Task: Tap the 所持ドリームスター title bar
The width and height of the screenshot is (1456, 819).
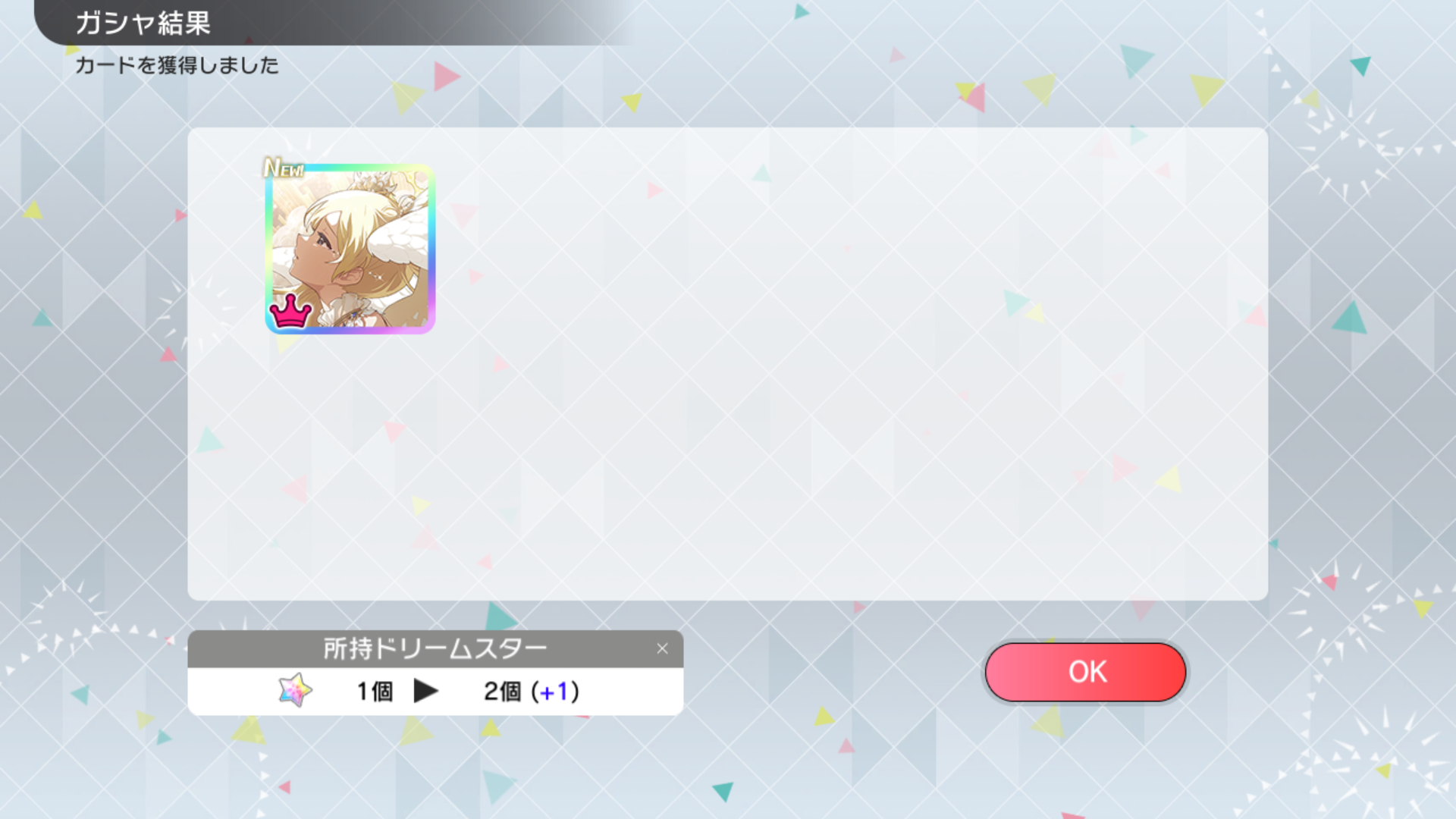Action: [x=435, y=649]
